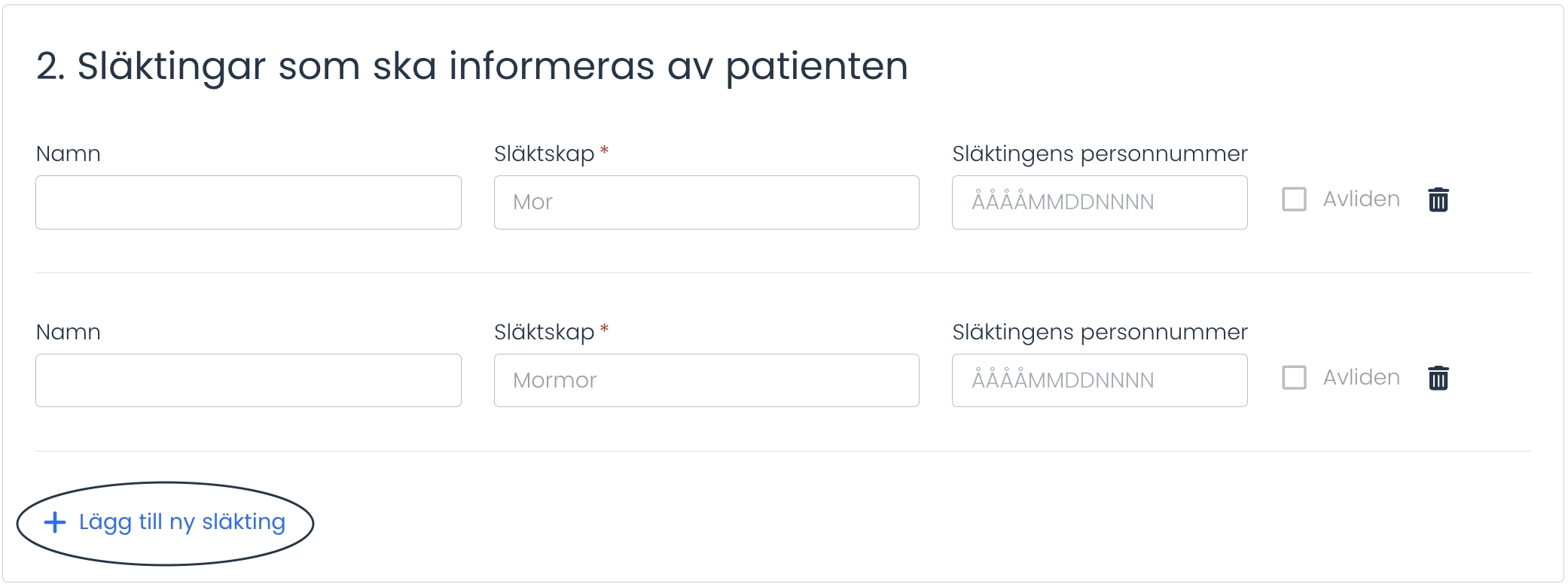Click the Avliden label in first row
1568x587 pixels.
1362,199
